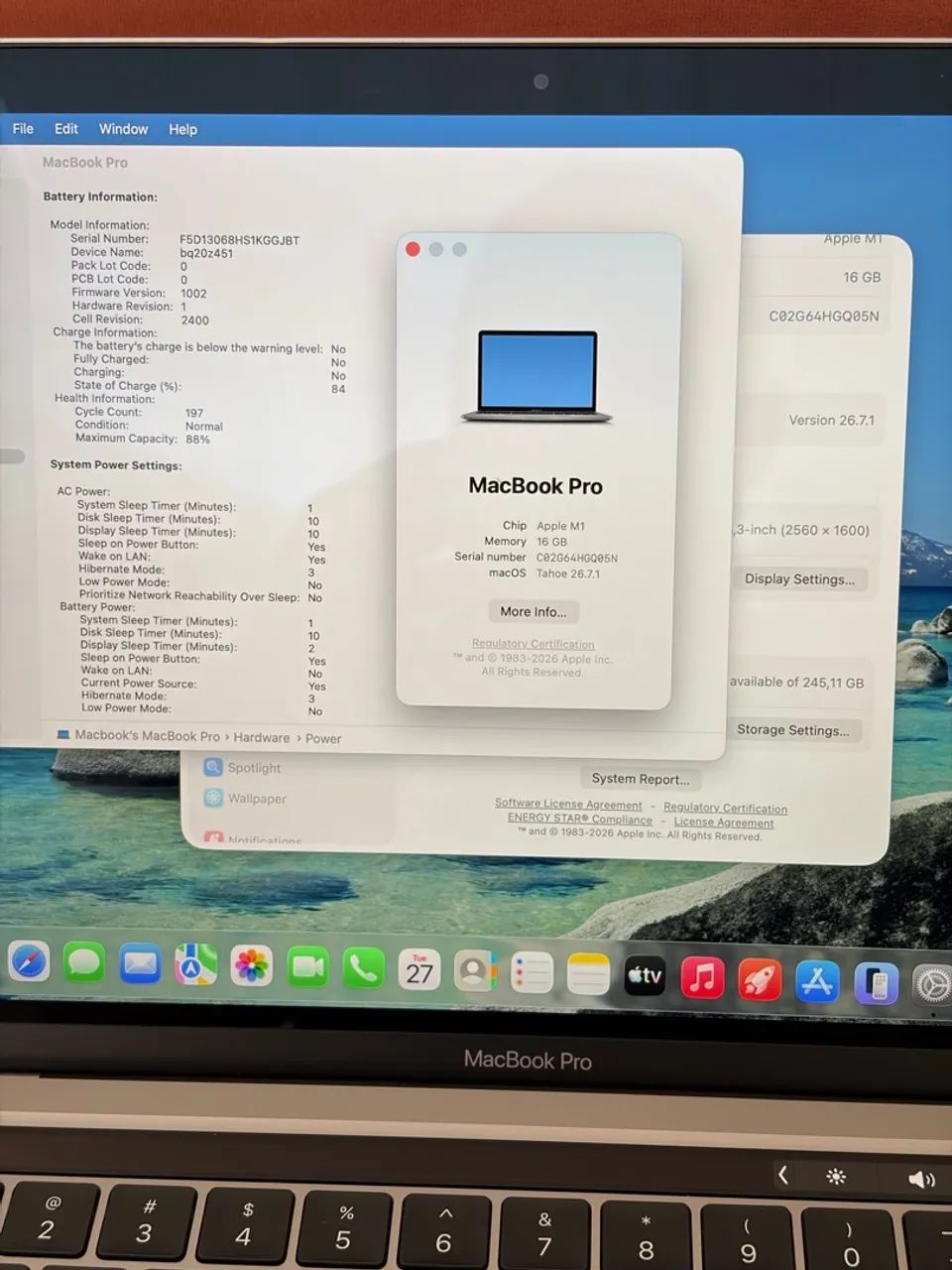
Task: Open Maps from the Dock
Action: click(196, 964)
